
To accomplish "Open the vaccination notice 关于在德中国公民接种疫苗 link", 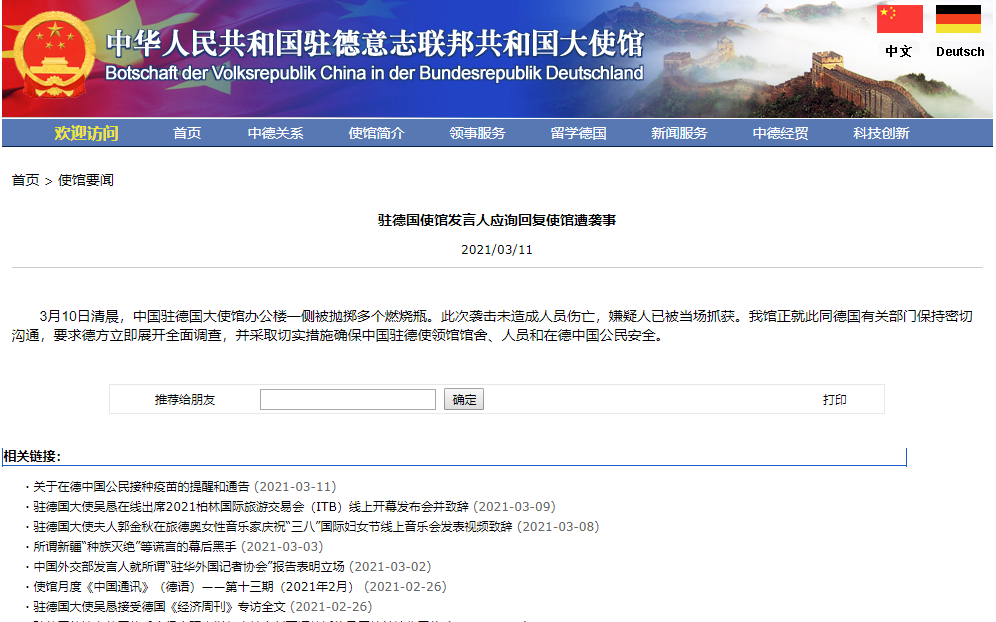I will [141, 487].
